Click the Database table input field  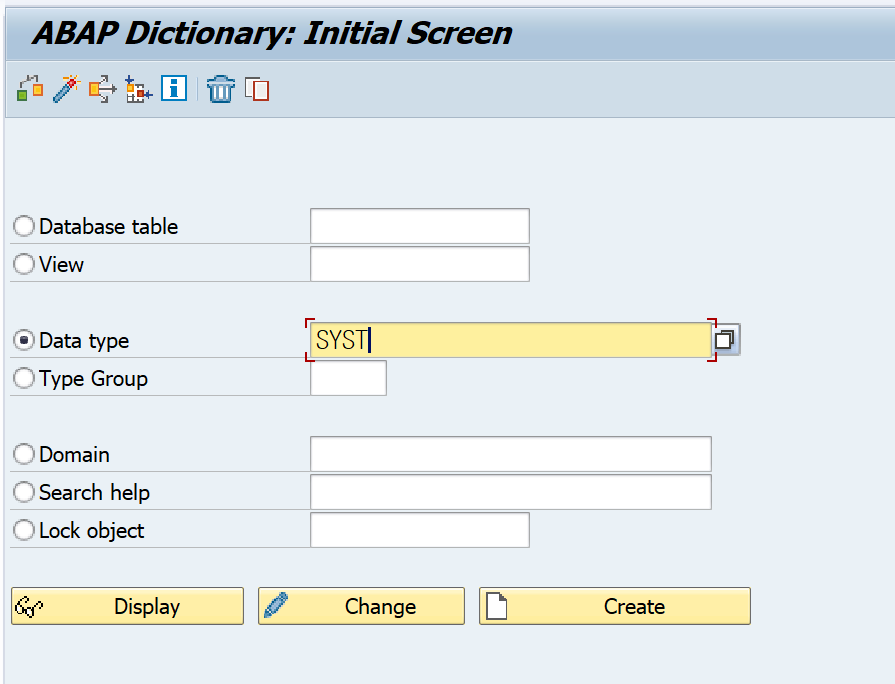pos(420,226)
